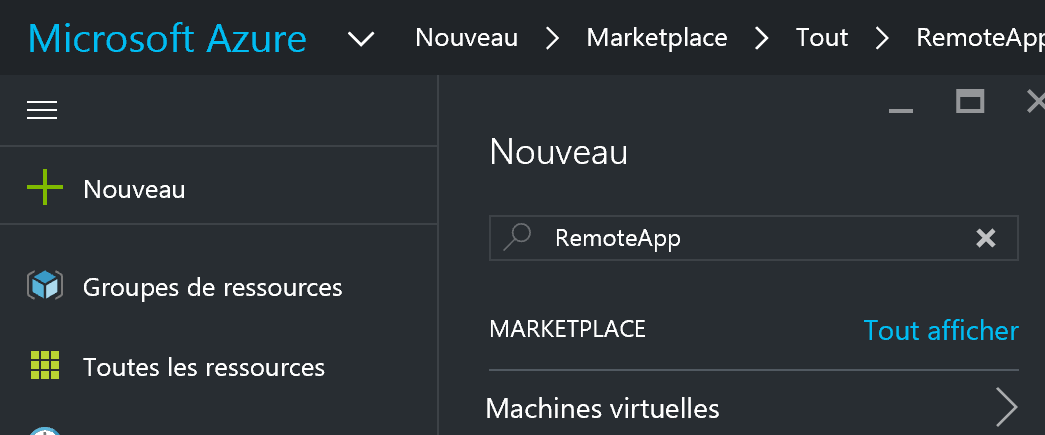Select the Marketplace breadcrumb item
The width and height of the screenshot is (1045, 435).
coord(657,39)
